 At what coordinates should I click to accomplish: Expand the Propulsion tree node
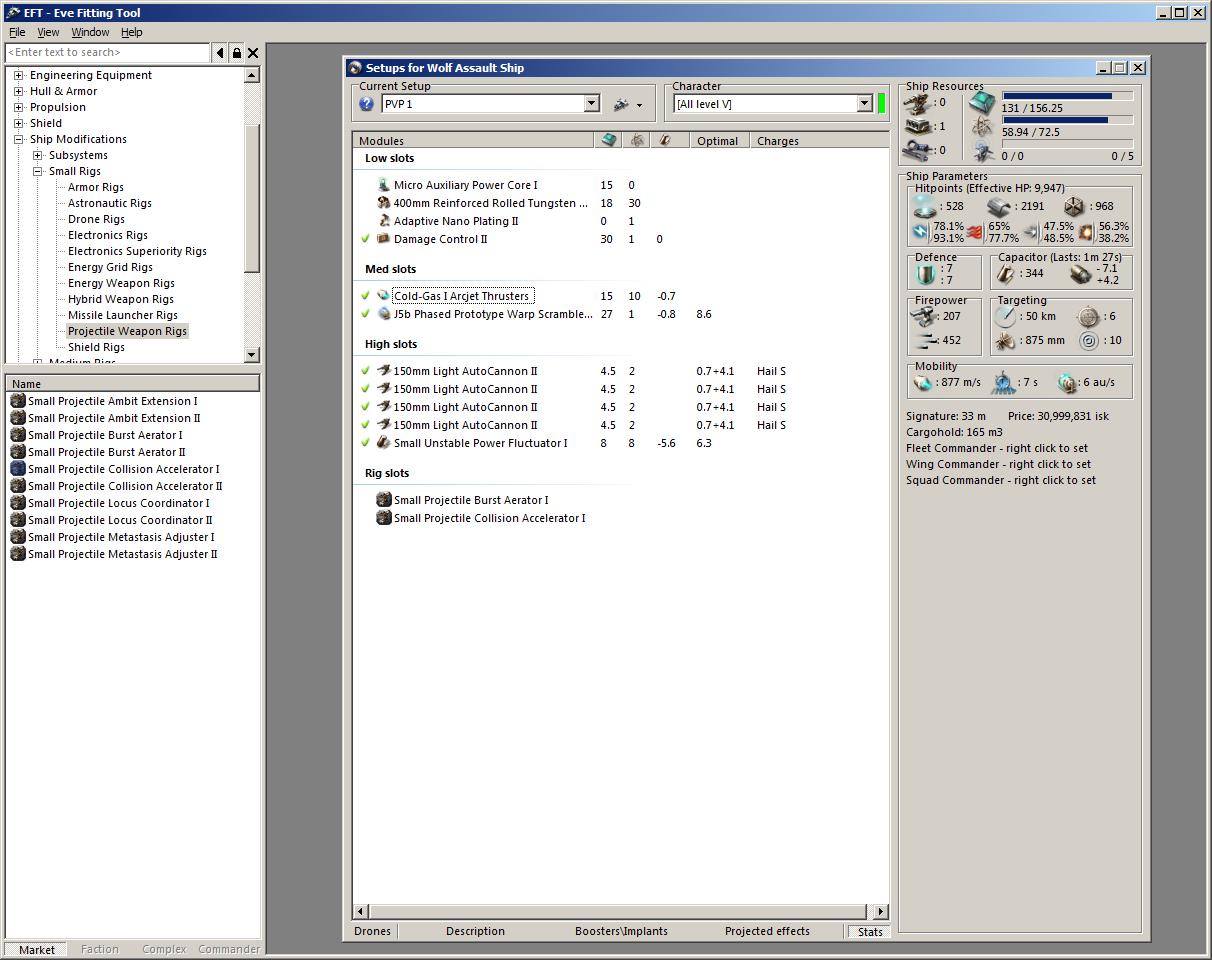click(18, 107)
